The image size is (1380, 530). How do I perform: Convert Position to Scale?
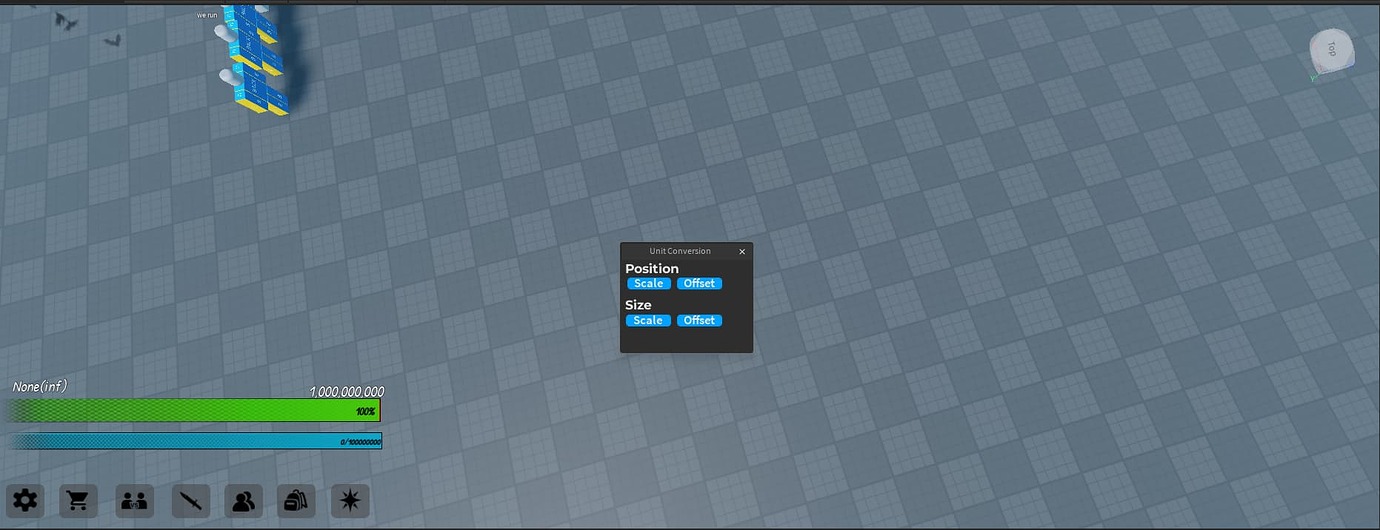click(648, 284)
